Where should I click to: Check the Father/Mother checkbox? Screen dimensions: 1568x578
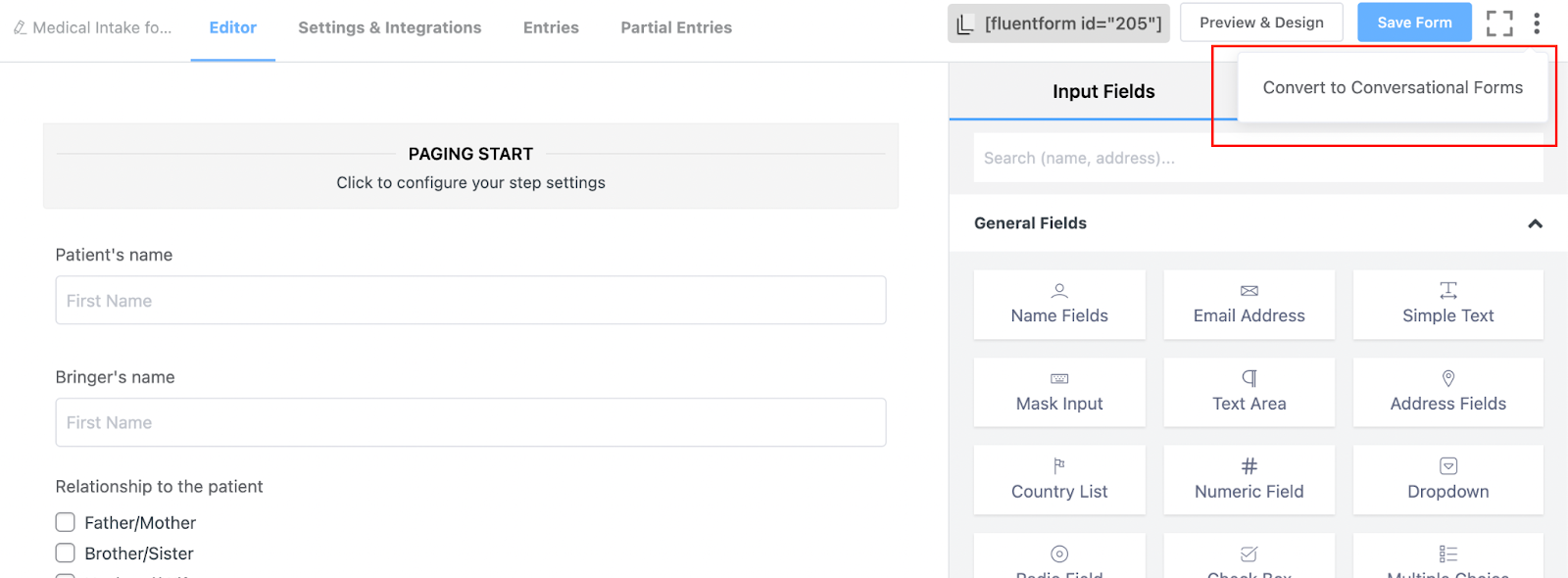pos(66,522)
